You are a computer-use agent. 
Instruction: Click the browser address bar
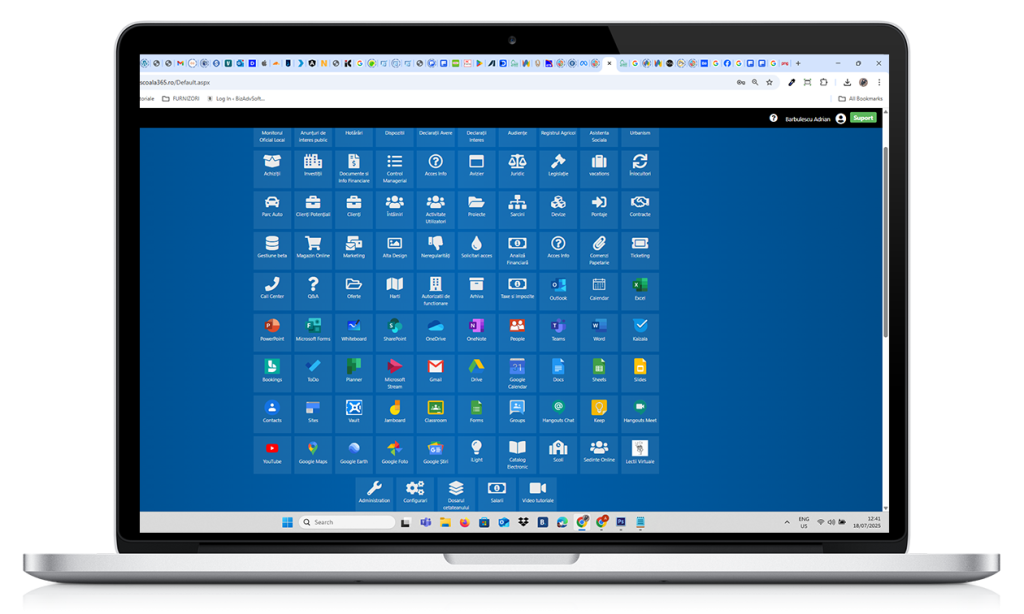(x=434, y=82)
